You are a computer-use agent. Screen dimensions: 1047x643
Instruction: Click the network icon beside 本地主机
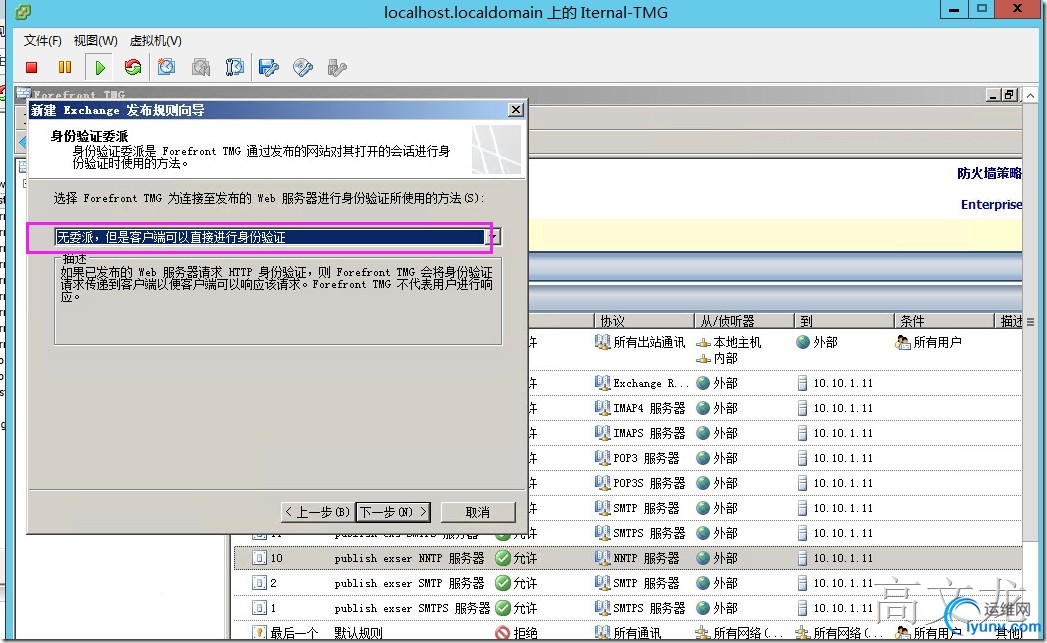click(x=703, y=343)
